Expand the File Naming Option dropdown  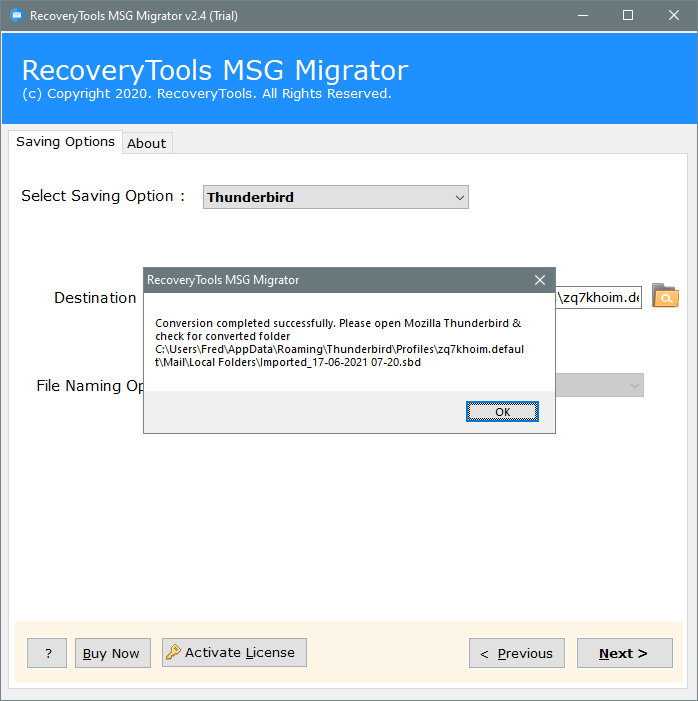coord(600,385)
